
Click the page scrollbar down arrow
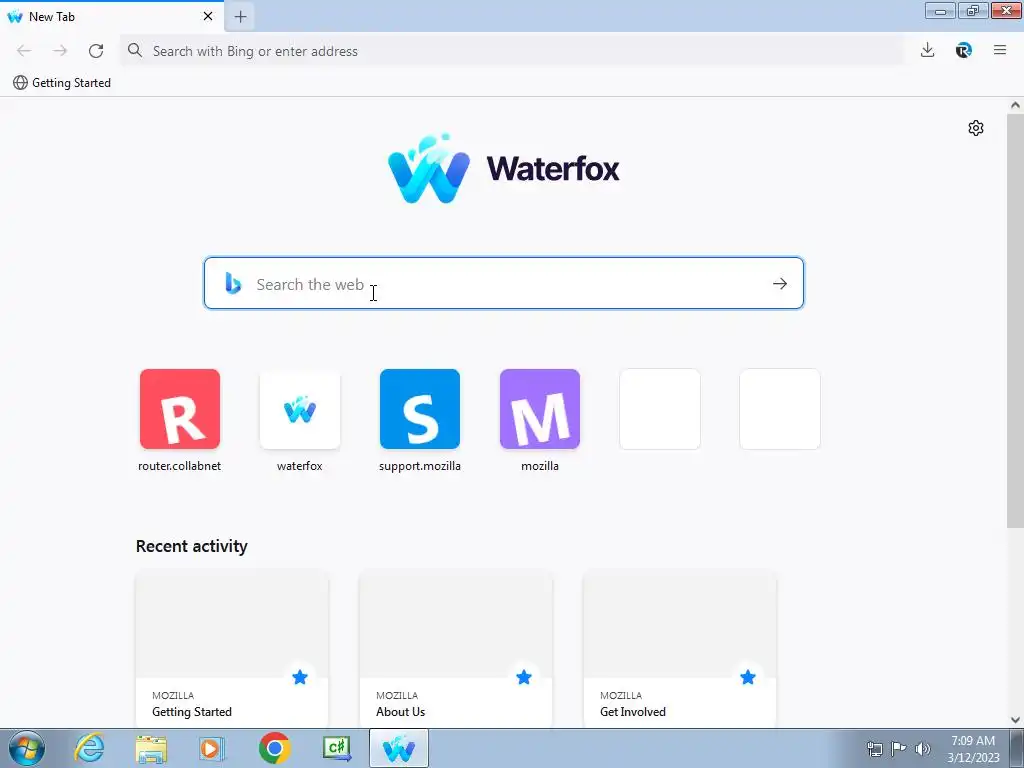coord(1015,720)
